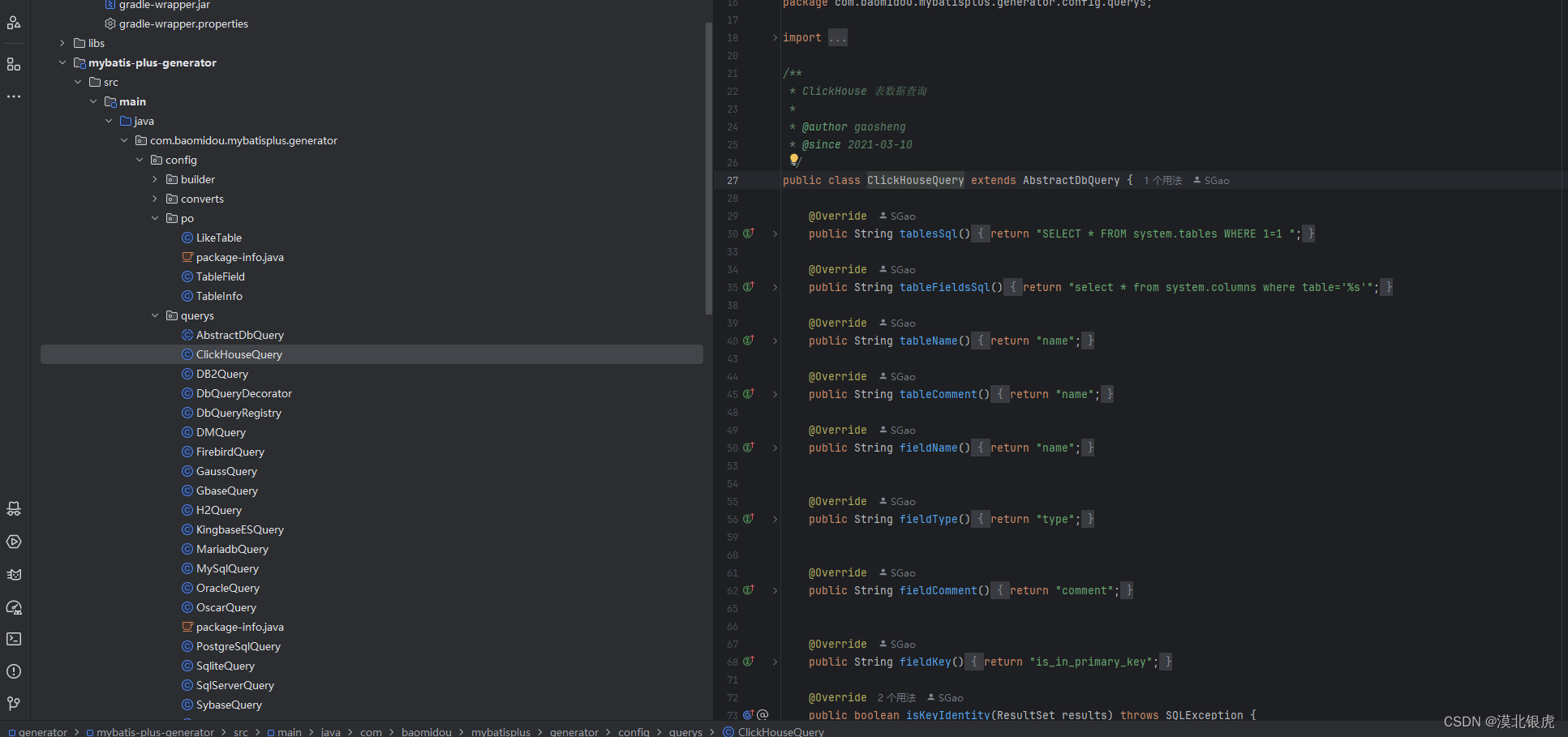Open KingbaseESQuery class file

click(x=239, y=529)
